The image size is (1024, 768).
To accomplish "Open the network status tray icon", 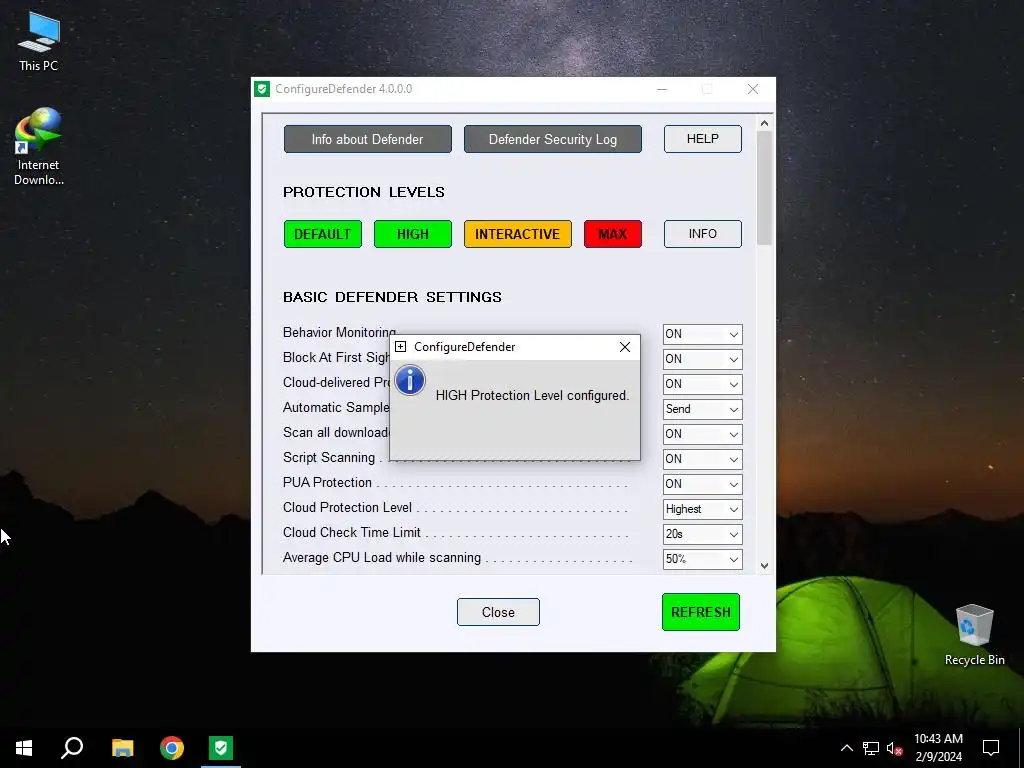I will pyautogui.click(x=871, y=748).
